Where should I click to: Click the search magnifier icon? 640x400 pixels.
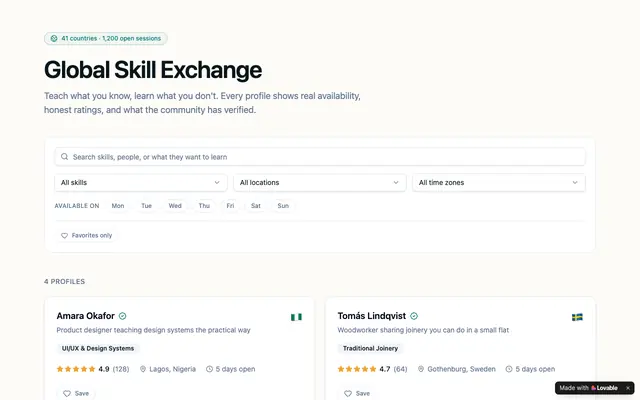[x=64, y=157]
